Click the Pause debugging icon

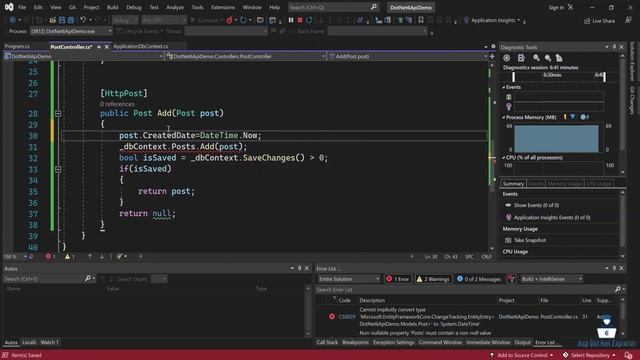291,20
